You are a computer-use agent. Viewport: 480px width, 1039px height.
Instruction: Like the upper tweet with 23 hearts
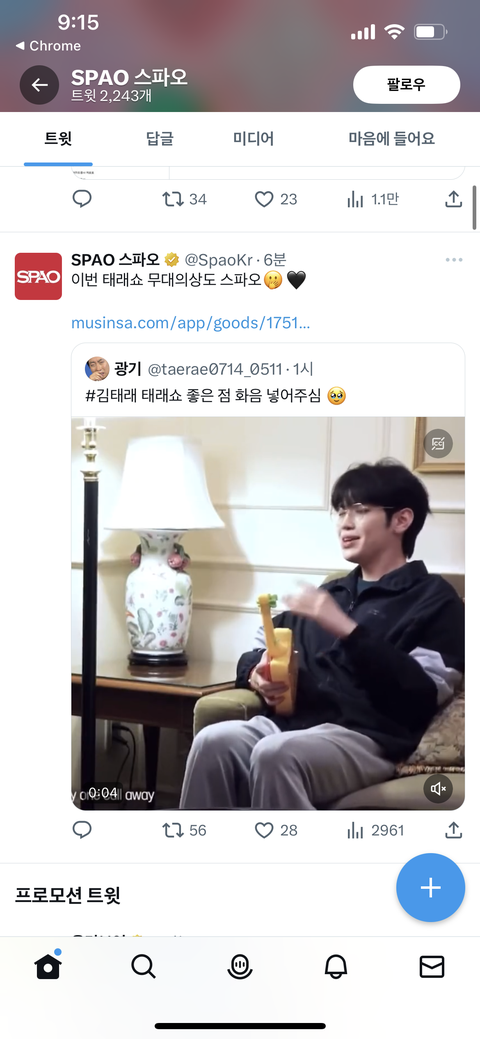[x=276, y=199]
